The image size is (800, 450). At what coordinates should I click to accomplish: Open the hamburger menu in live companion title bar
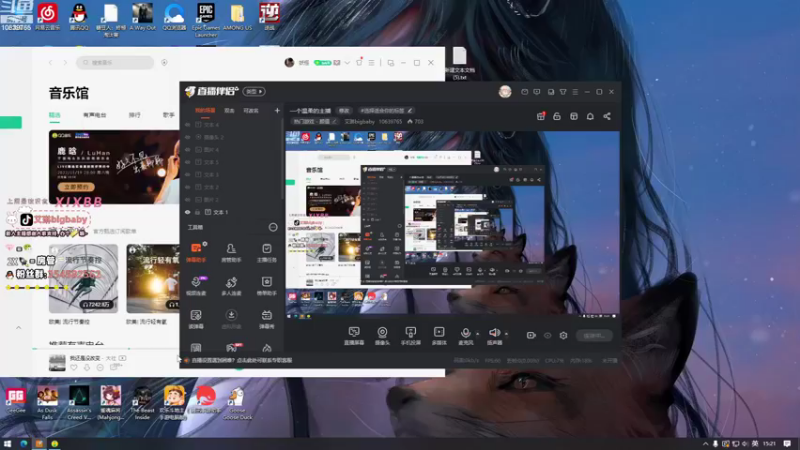575,92
